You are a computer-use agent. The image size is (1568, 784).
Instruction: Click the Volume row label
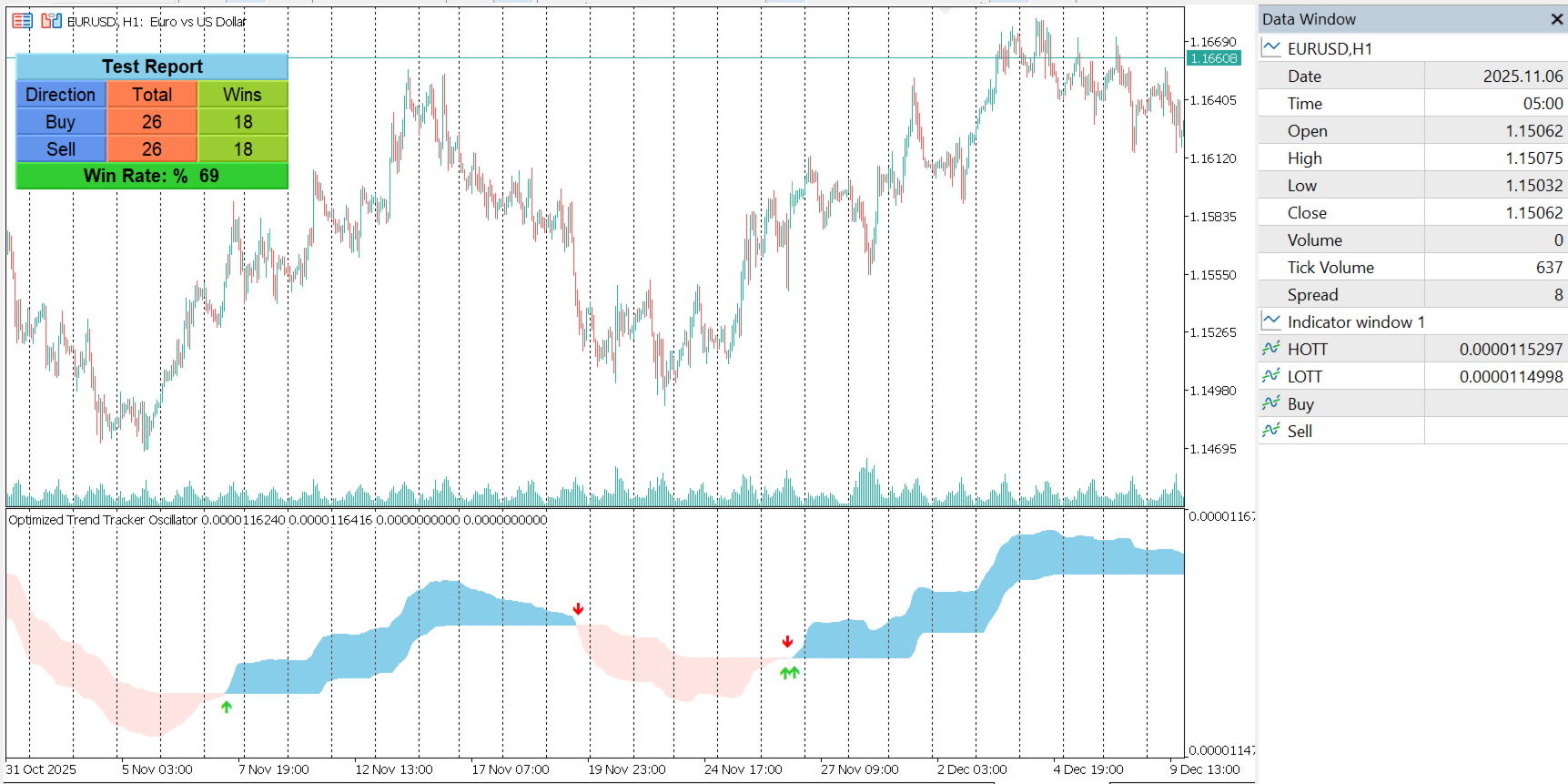1314,240
